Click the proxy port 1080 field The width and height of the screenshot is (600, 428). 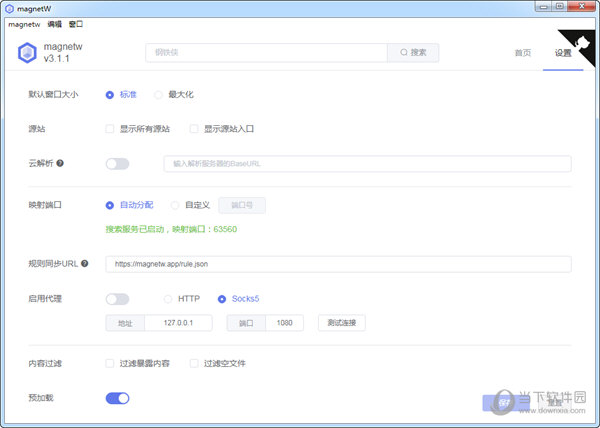click(284, 323)
